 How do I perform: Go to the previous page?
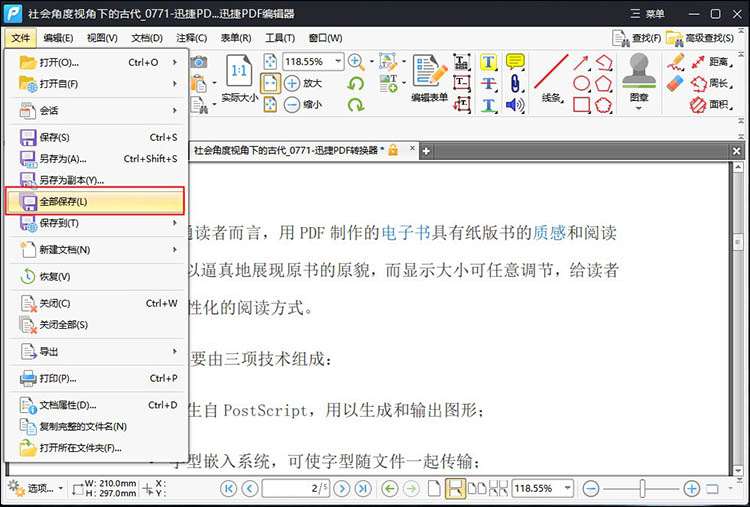point(250,488)
